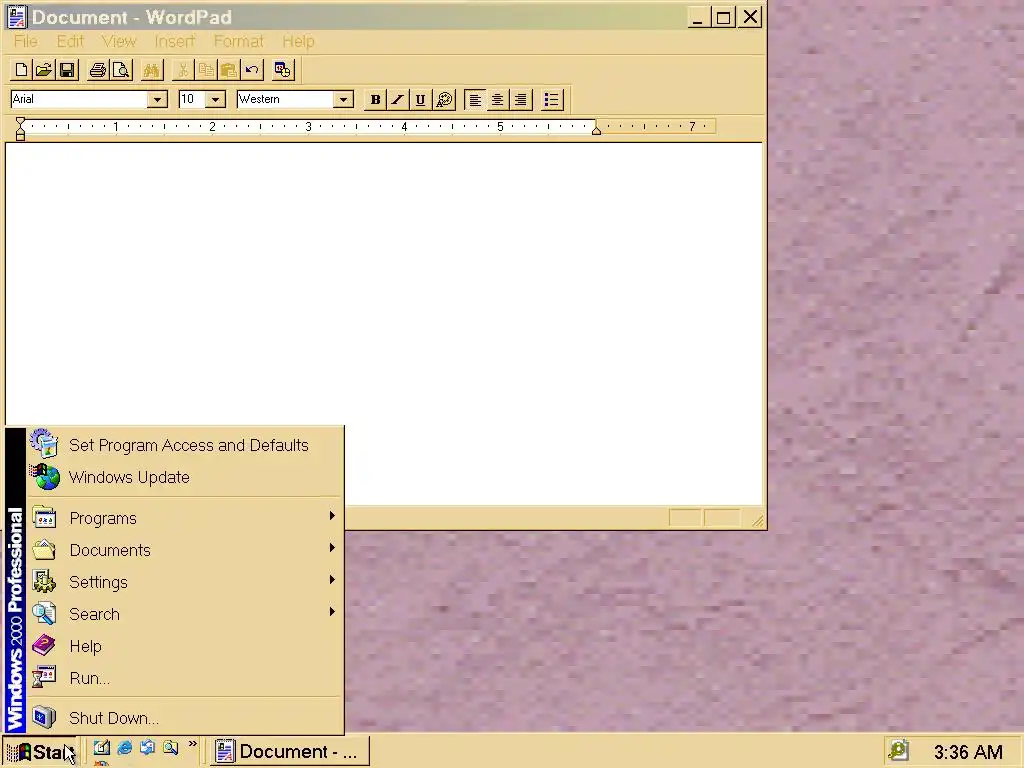Toggle Center alignment
1024x768 pixels.
pos(498,99)
